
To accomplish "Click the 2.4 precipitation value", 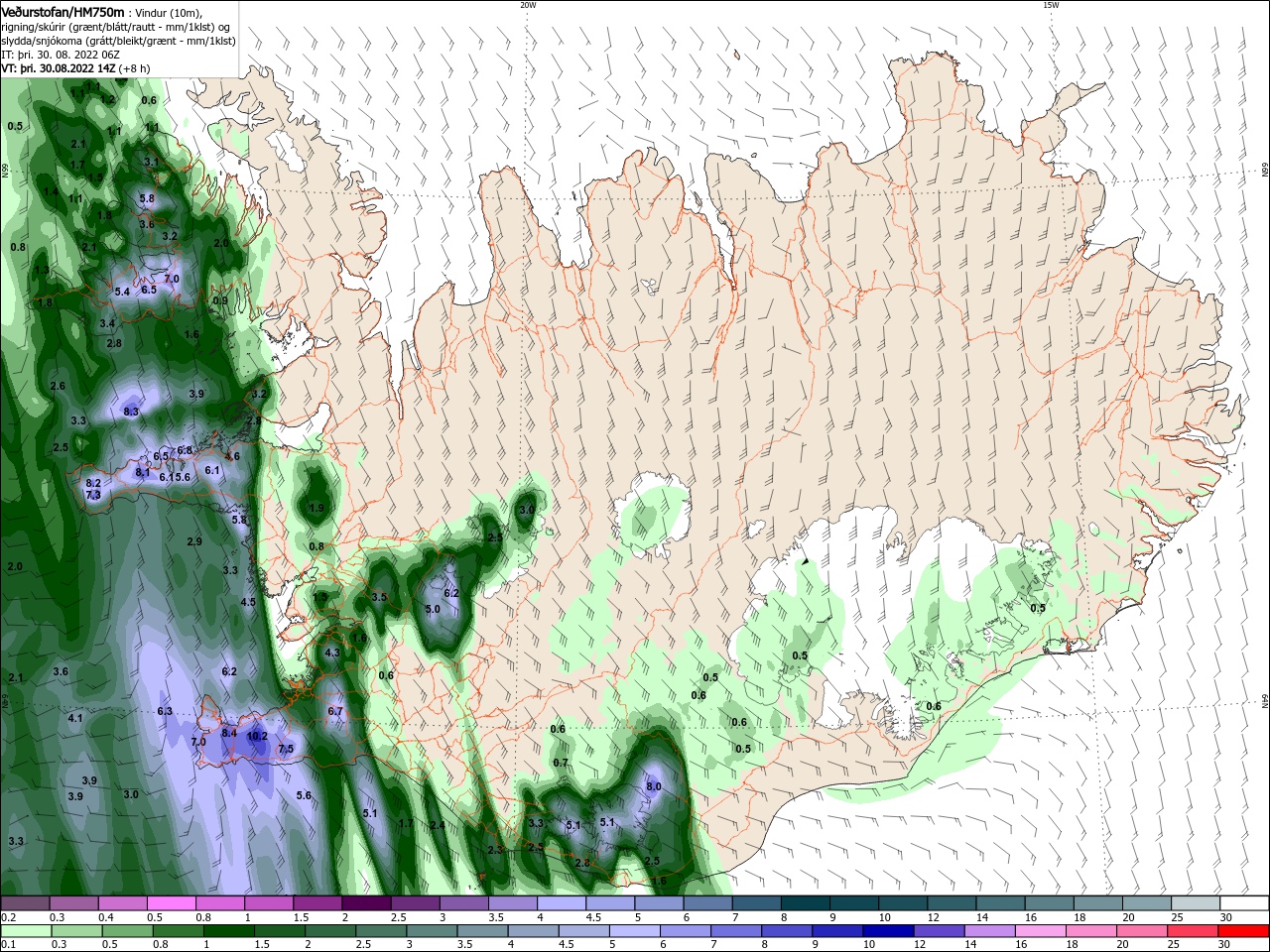I will point(438,825).
